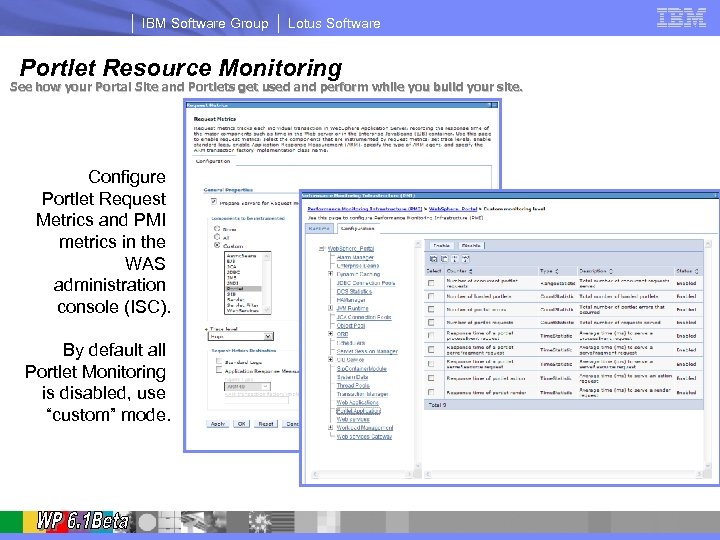Enable the Application Response Measurement checkbox
The height and width of the screenshot is (540, 720).
[219, 370]
